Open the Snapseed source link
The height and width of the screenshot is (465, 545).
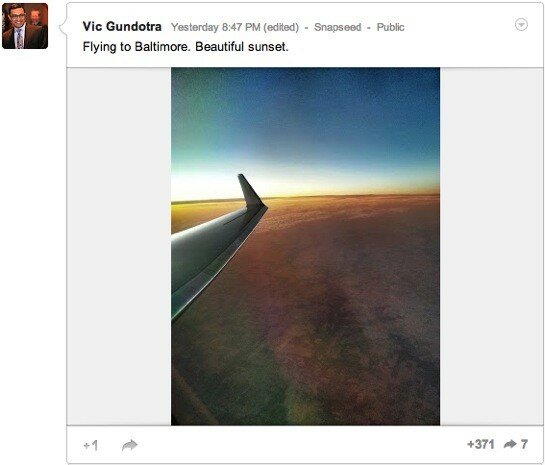(x=337, y=27)
